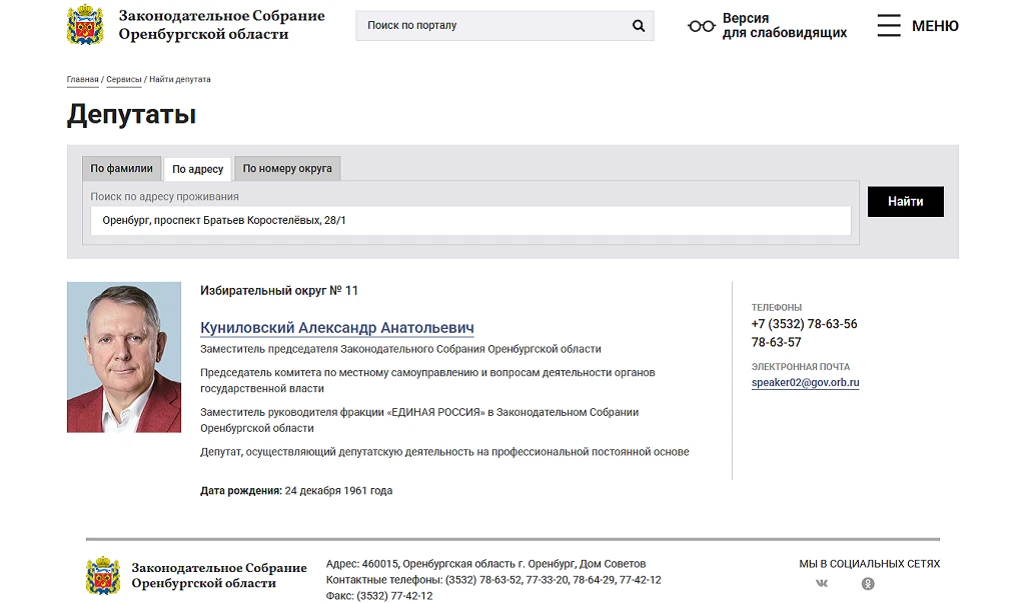This screenshot has height=603, width=1024.
Task: Click the Orenburg coat of arms header logo
Action: coord(86,25)
